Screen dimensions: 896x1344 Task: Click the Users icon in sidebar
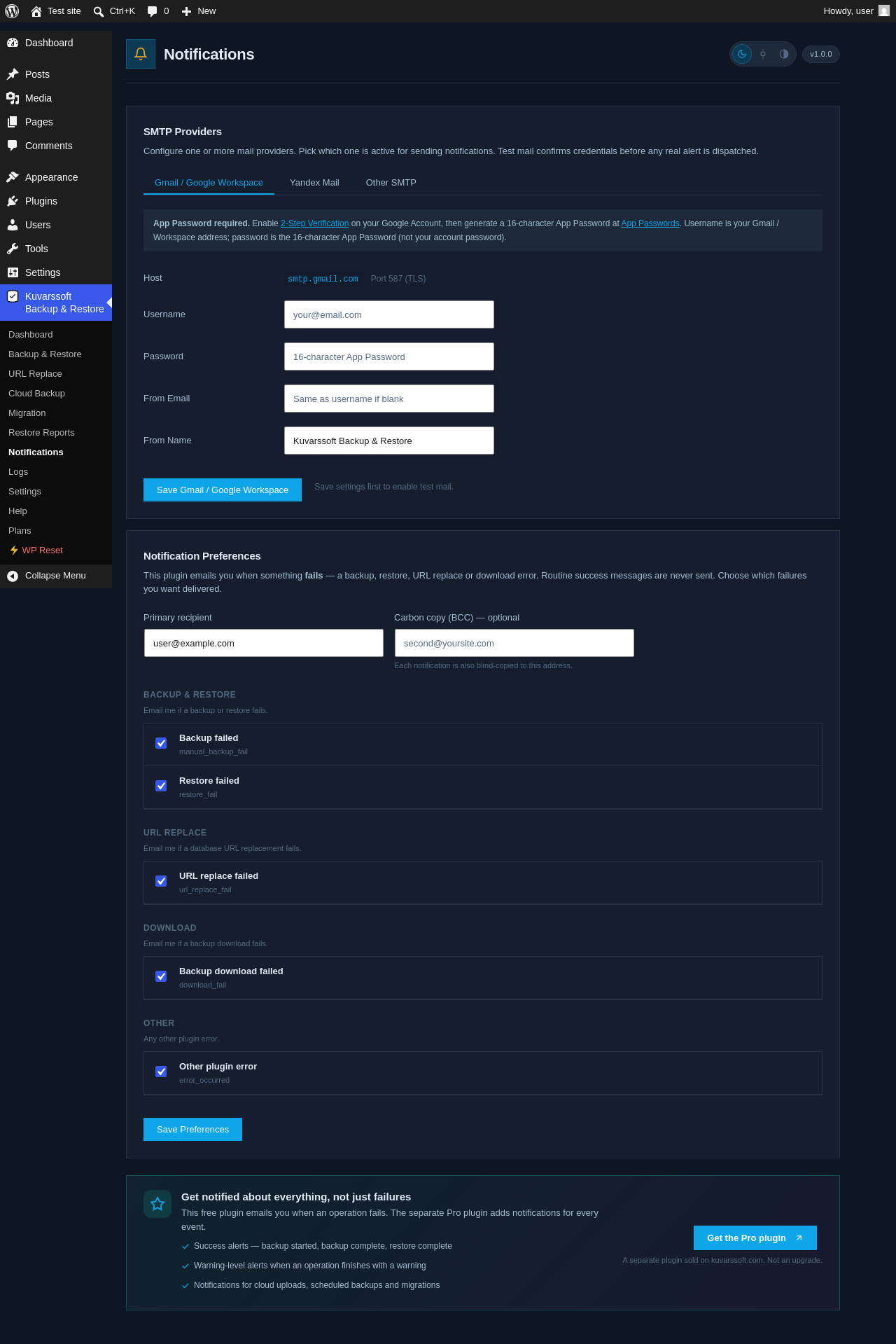pyautogui.click(x=13, y=225)
